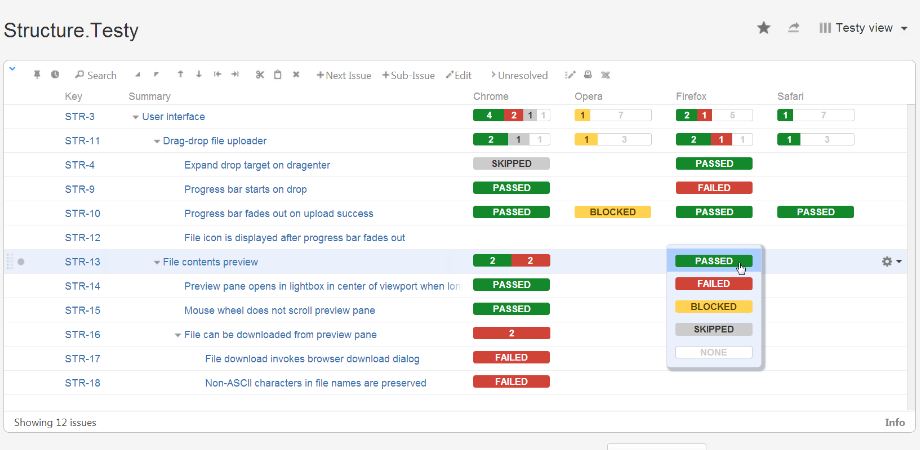Click the Safari column header
This screenshot has width=920, height=450.
[791, 96]
